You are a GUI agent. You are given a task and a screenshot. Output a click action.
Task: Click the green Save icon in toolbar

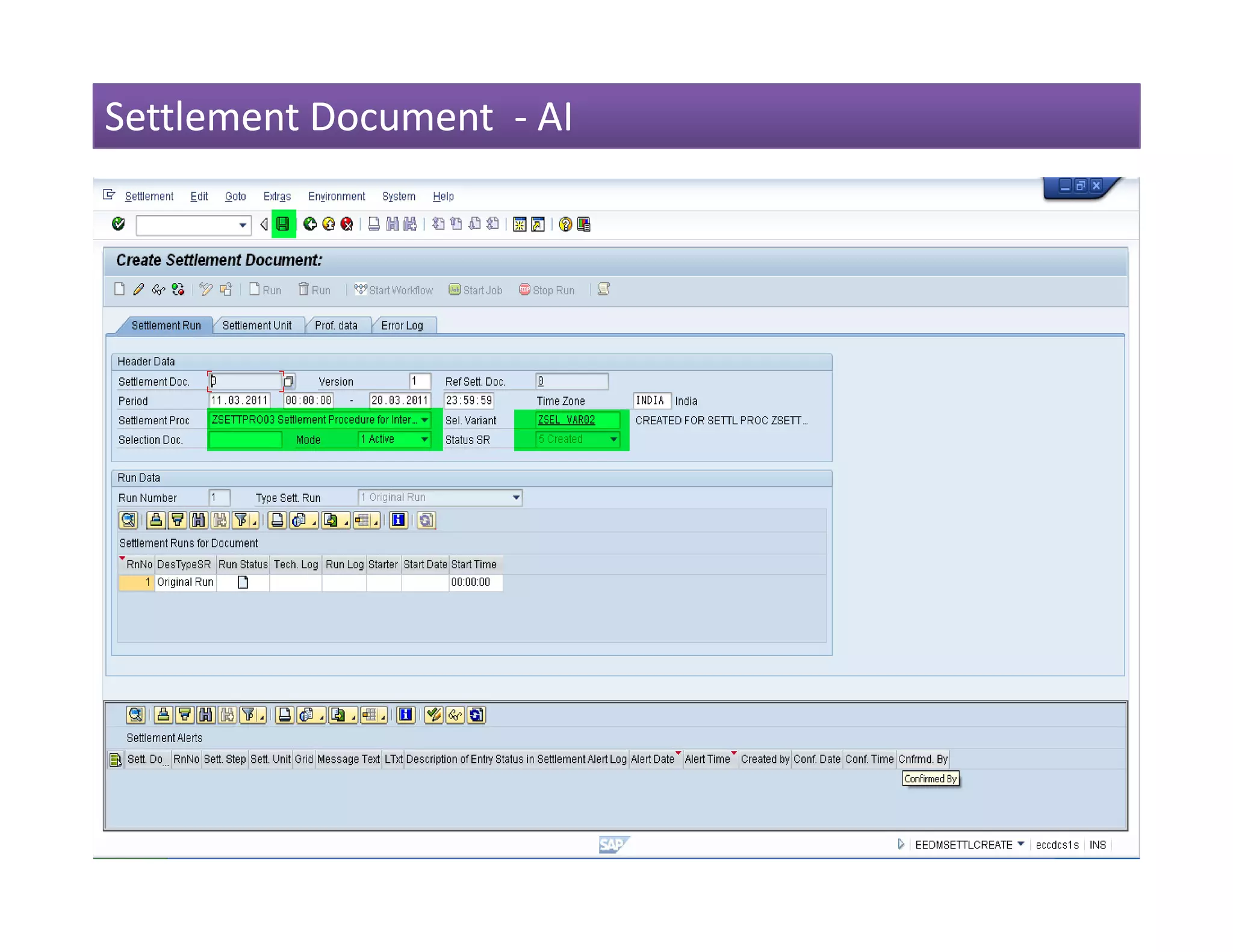pos(283,224)
